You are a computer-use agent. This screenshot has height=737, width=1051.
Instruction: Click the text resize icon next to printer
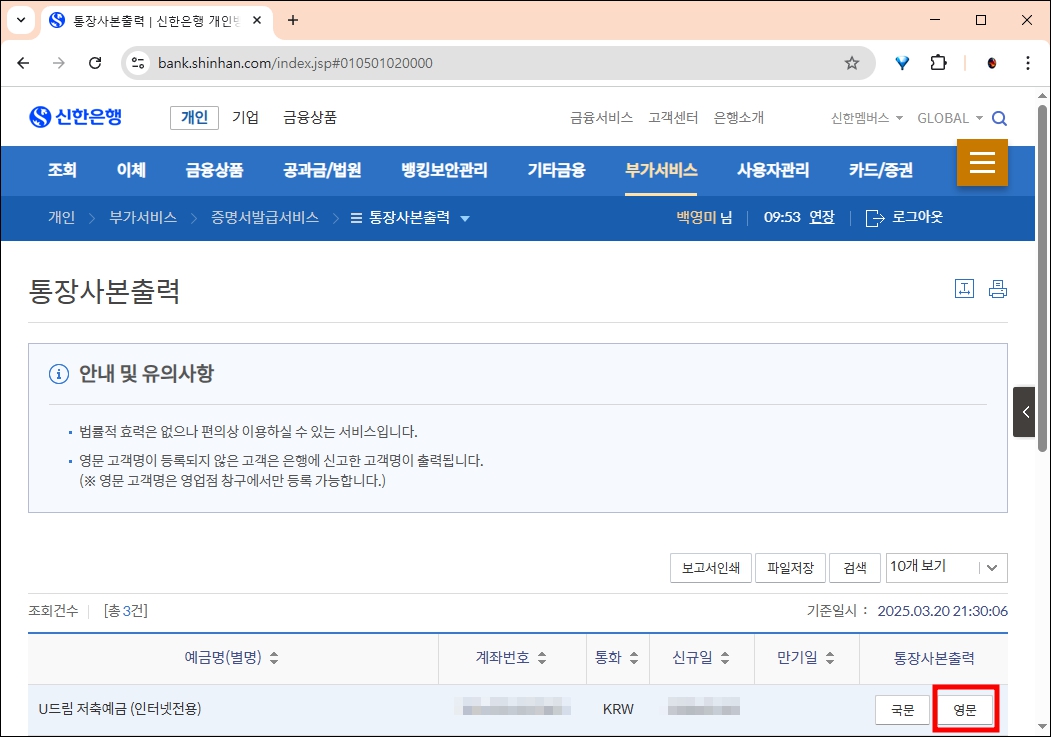(x=963, y=287)
